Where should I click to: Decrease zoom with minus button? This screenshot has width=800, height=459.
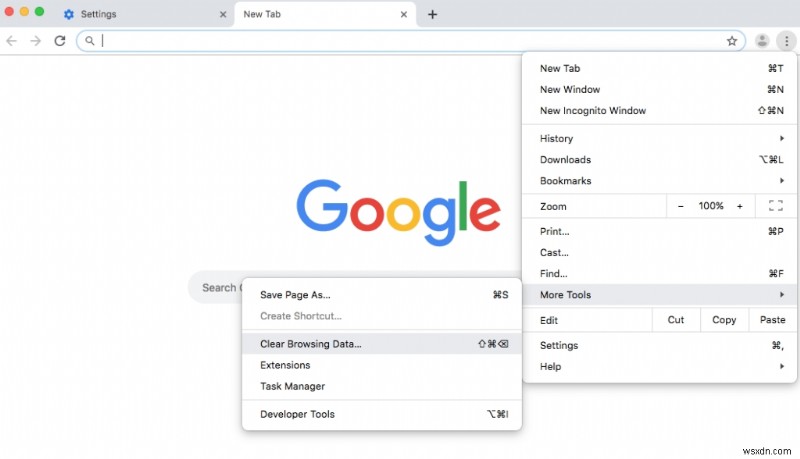coord(680,206)
